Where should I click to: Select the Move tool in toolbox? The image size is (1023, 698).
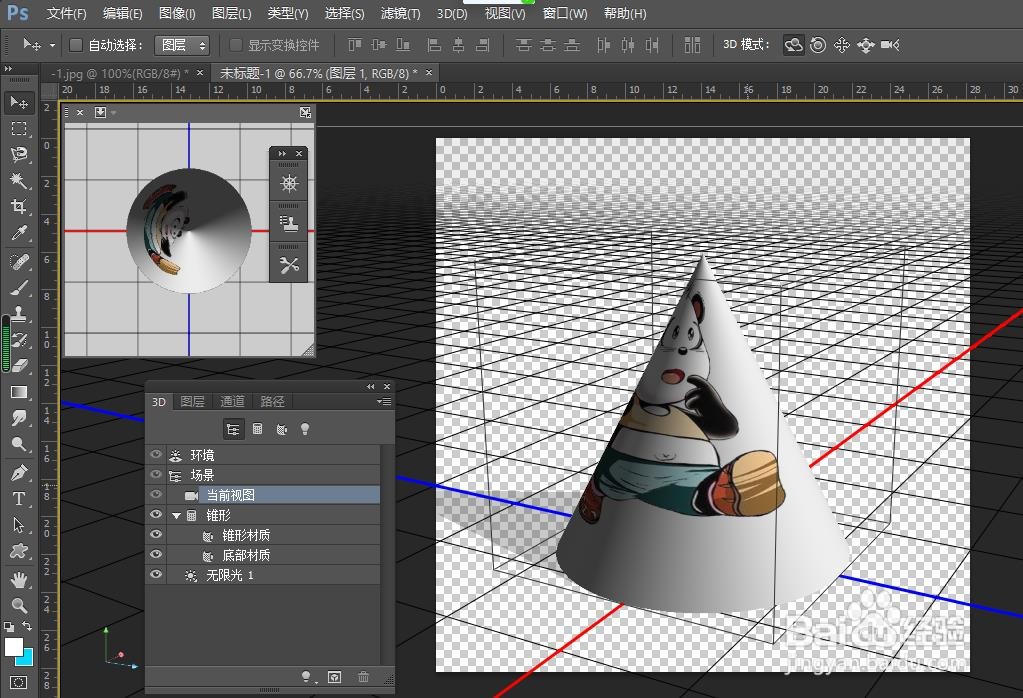coord(19,102)
